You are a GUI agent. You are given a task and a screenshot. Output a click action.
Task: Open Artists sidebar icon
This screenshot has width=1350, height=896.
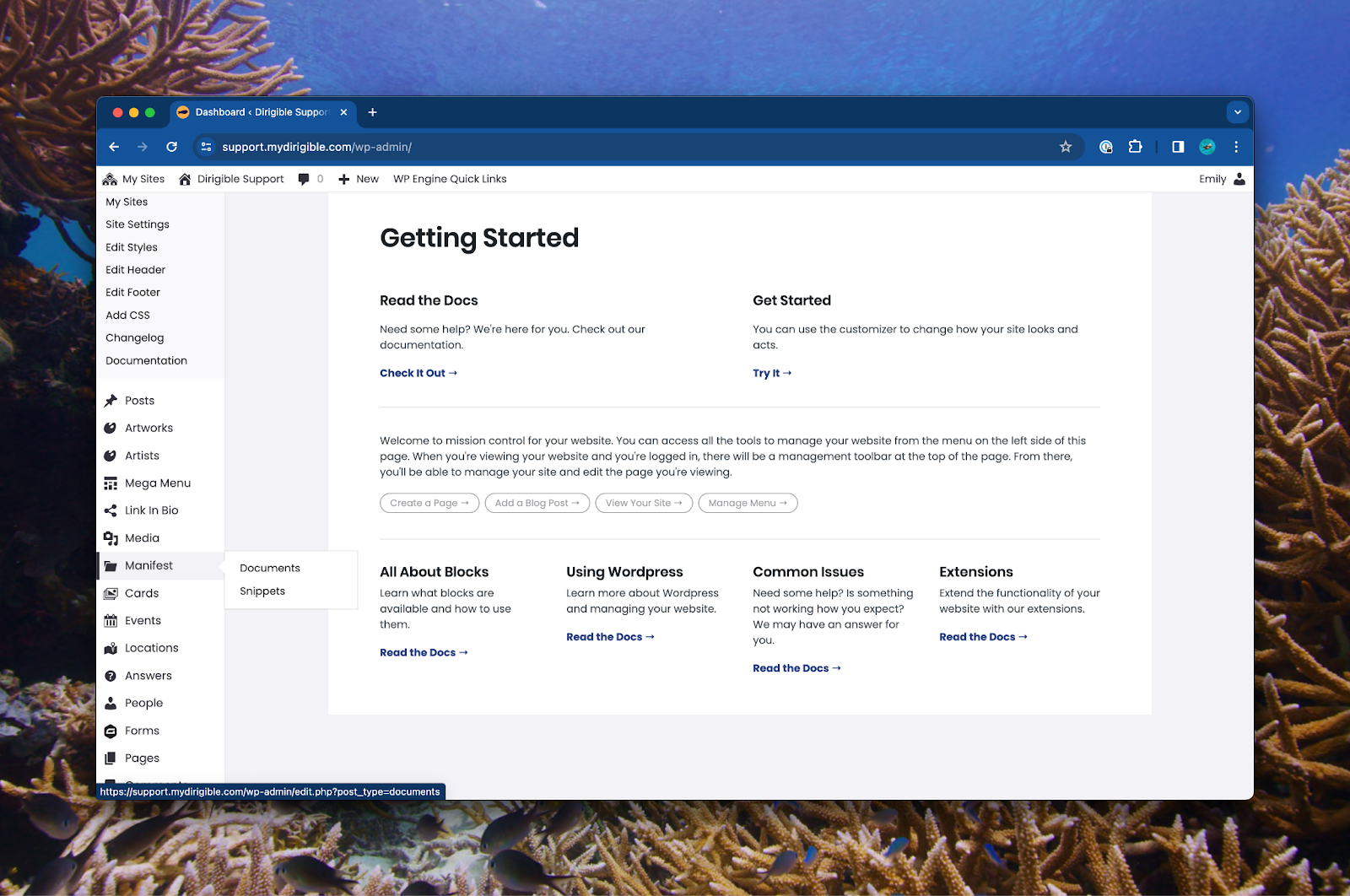pos(111,456)
